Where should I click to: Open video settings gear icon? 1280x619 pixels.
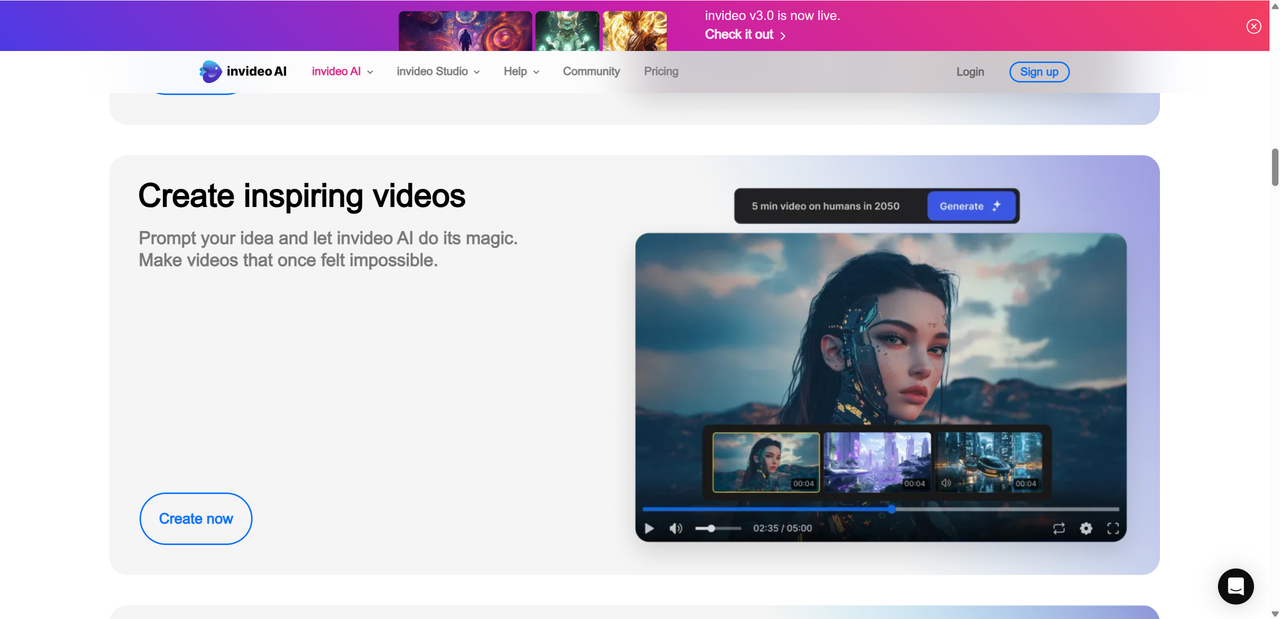pos(1086,528)
